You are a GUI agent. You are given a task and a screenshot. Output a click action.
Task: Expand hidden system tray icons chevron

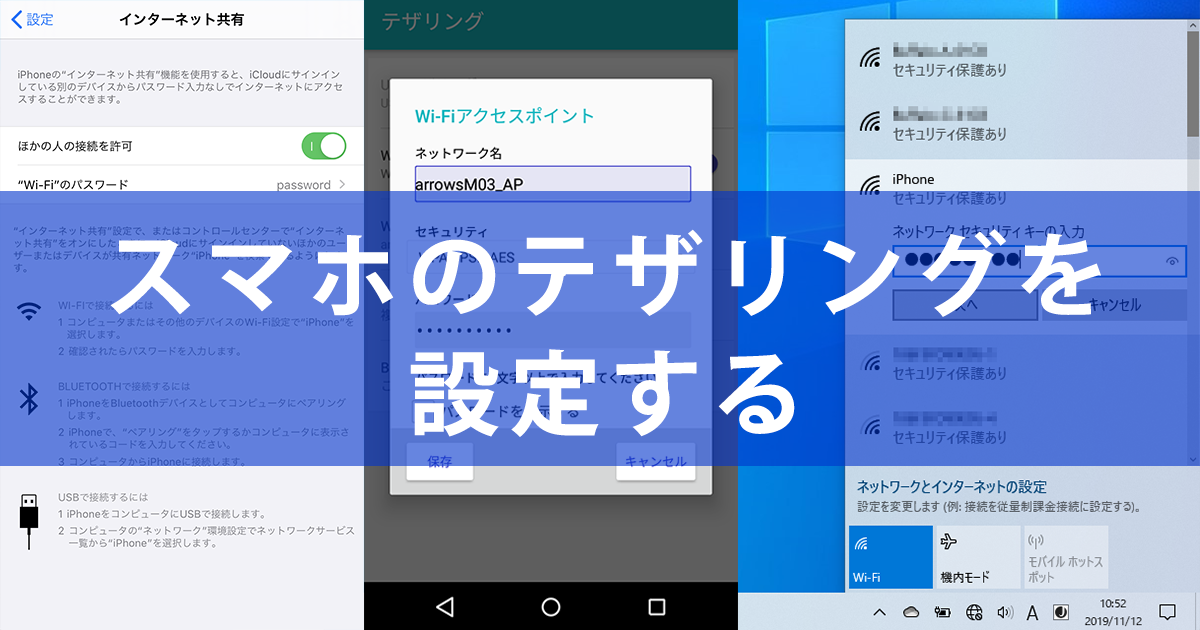click(879, 611)
